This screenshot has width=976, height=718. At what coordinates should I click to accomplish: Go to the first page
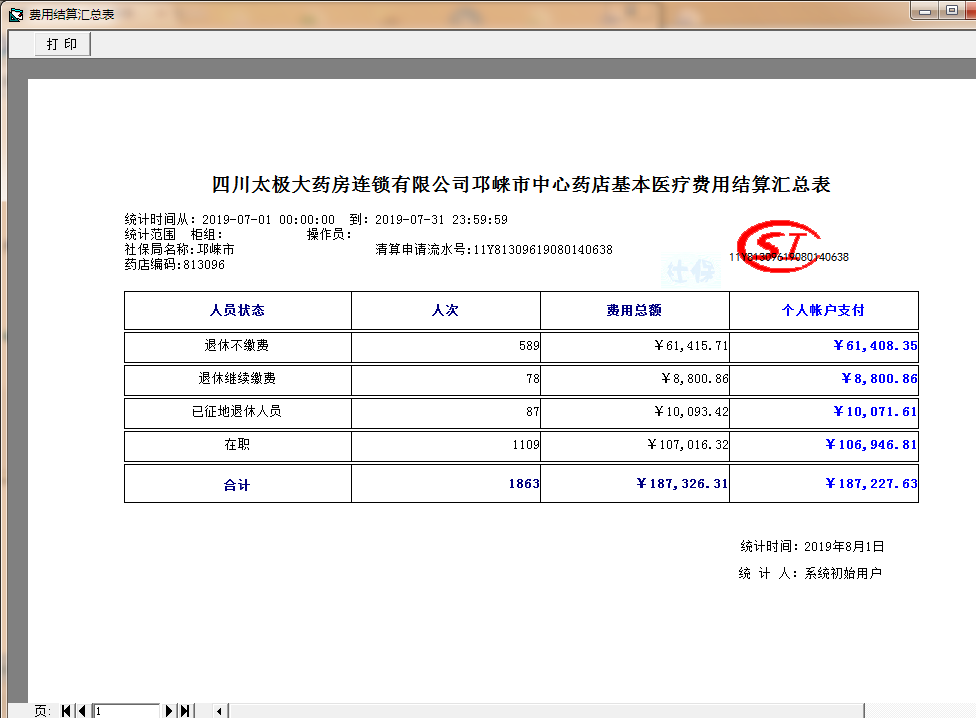click(66, 711)
